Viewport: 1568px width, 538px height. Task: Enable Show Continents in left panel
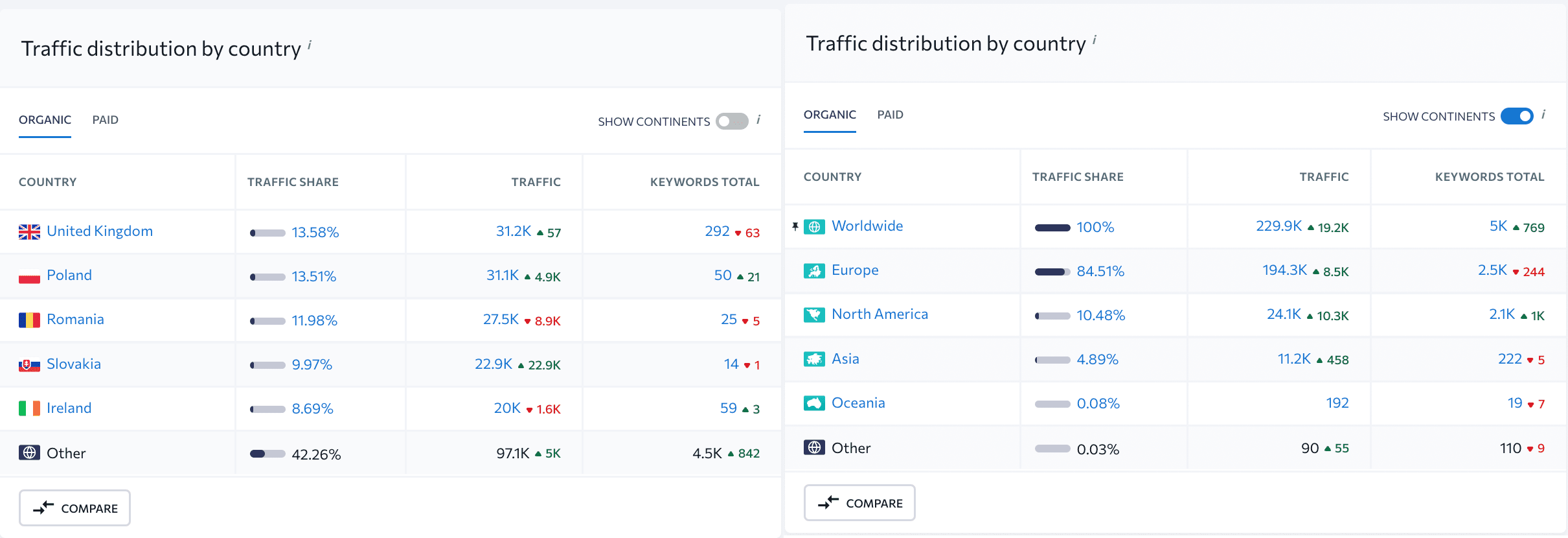coord(732,121)
